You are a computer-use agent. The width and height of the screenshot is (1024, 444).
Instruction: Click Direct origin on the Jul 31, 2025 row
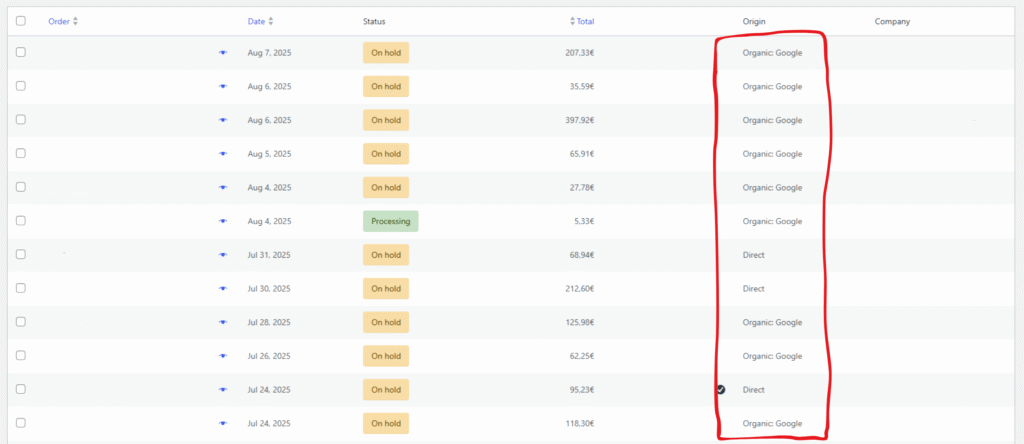tap(754, 255)
